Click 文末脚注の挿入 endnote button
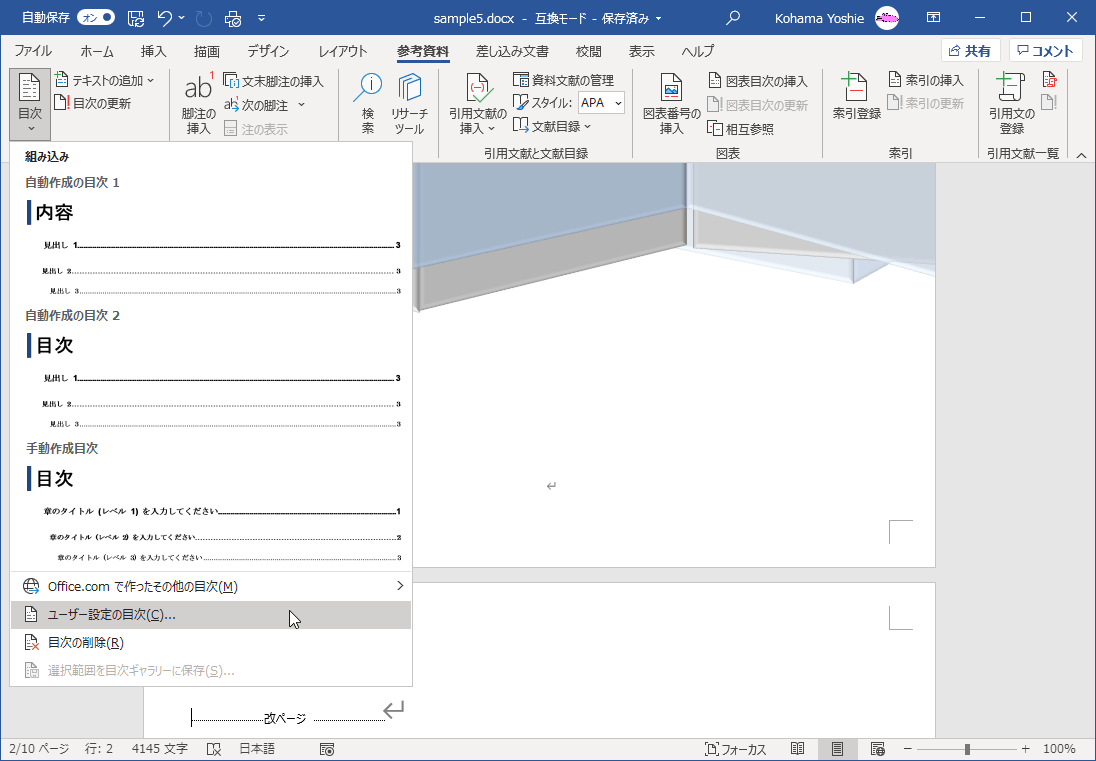The image size is (1096, 761). click(x=273, y=81)
